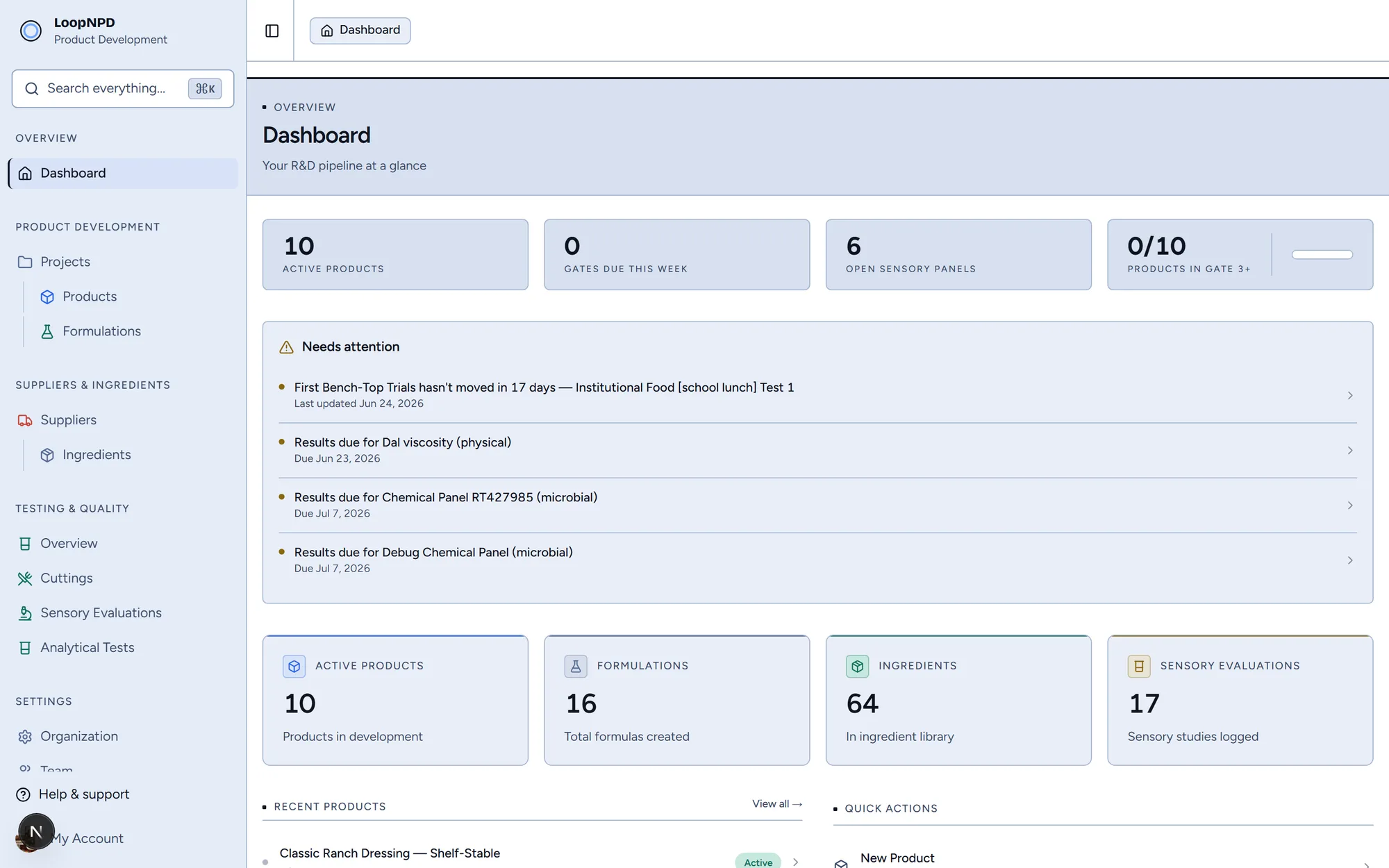The image size is (1389, 868).
Task: Click 'Classic Ranch Dressing — Shelf-Stable' product name
Action: coord(390,853)
